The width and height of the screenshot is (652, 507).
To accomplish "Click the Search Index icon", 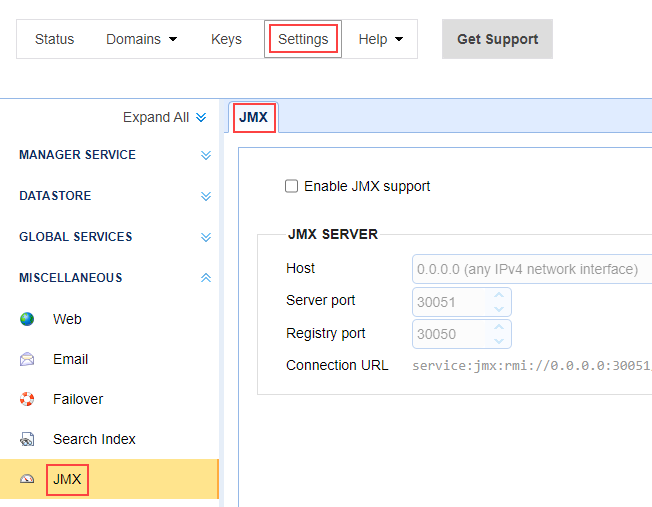I will coord(28,439).
